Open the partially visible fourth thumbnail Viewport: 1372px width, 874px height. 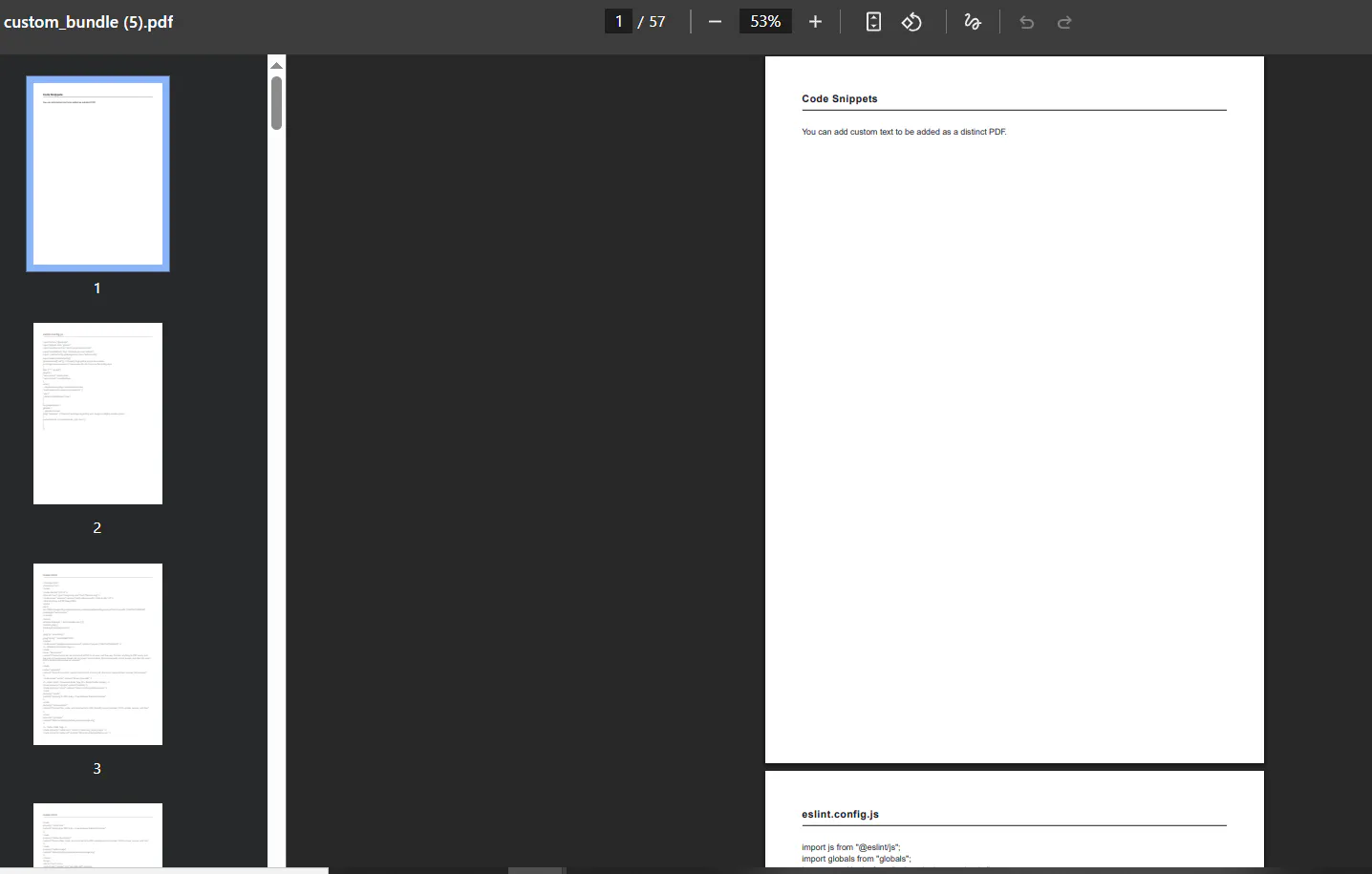(97, 836)
